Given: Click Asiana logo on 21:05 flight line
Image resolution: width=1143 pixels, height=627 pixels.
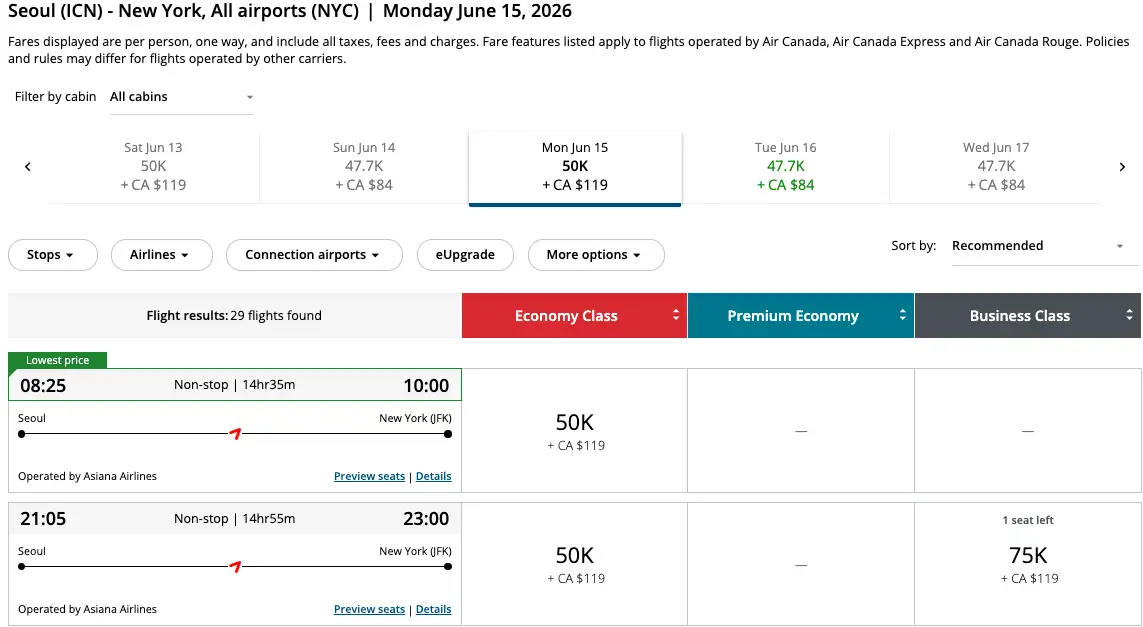Looking at the screenshot, I should click(x=236, y=567).
